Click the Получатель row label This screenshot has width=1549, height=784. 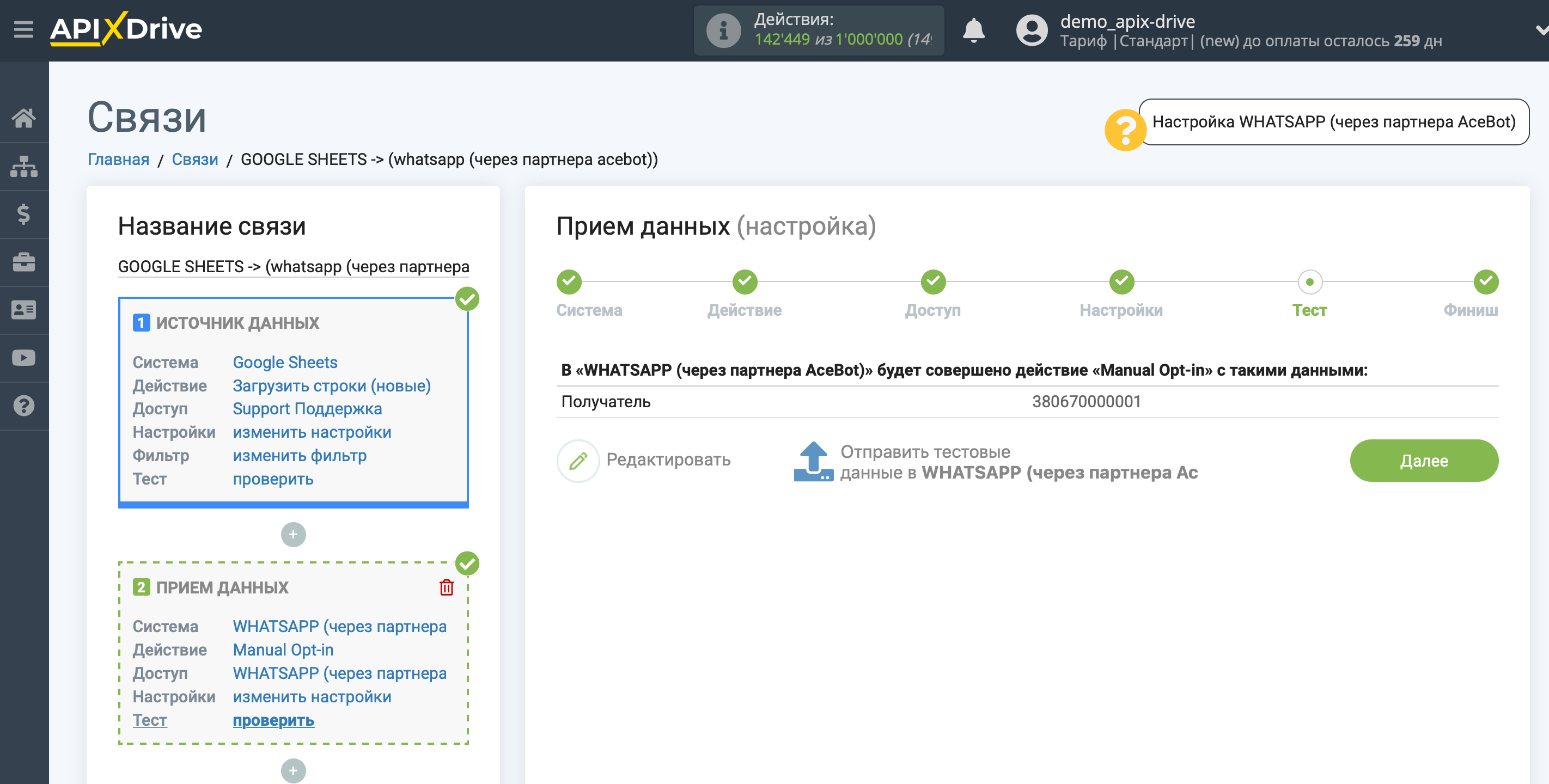pyautogui.click(x=606, y=402)
